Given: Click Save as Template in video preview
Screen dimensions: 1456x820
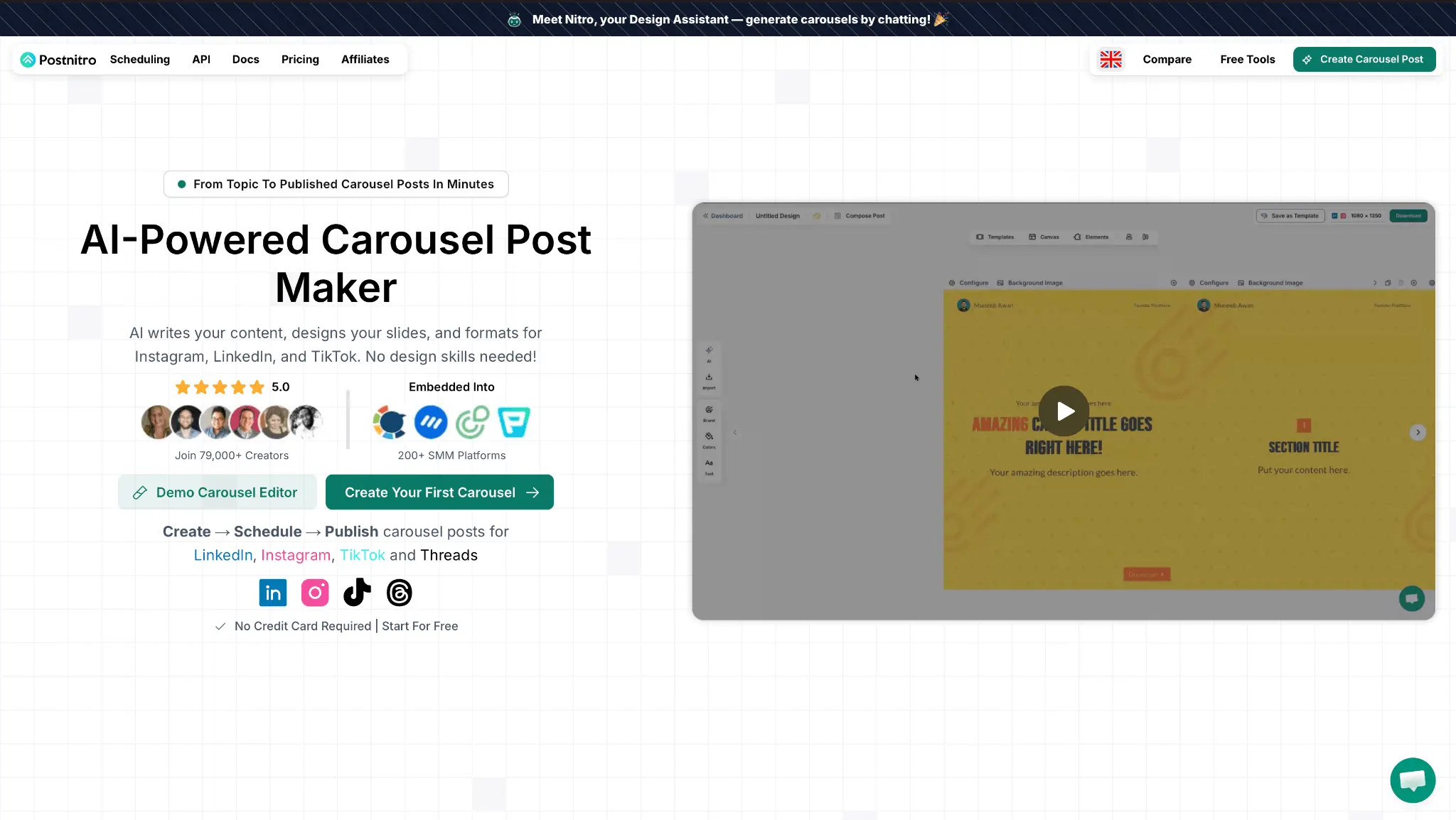Looking at the screenshot, I should [1290, 216].
